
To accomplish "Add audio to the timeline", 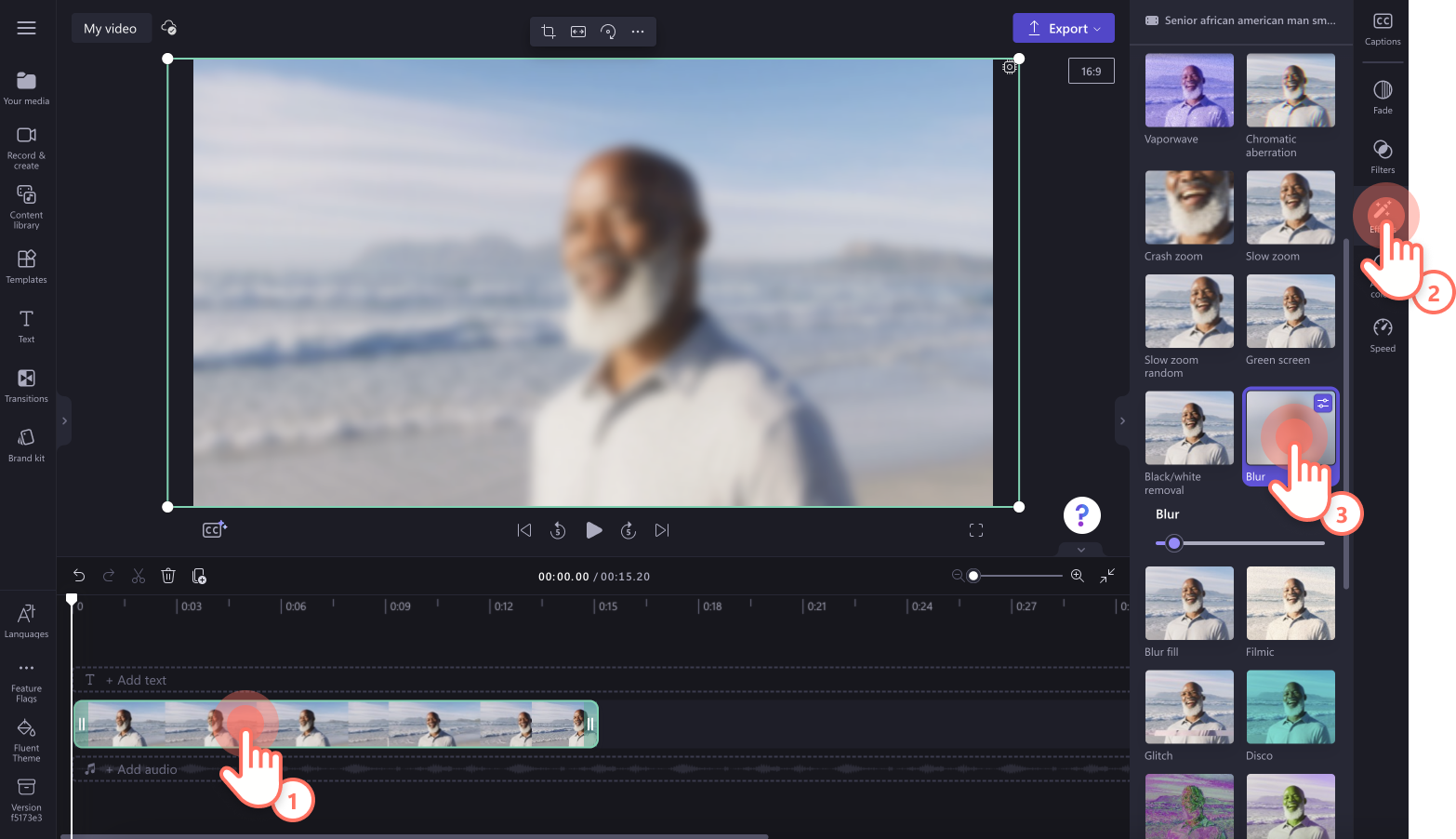I will (x=140, y=769).
